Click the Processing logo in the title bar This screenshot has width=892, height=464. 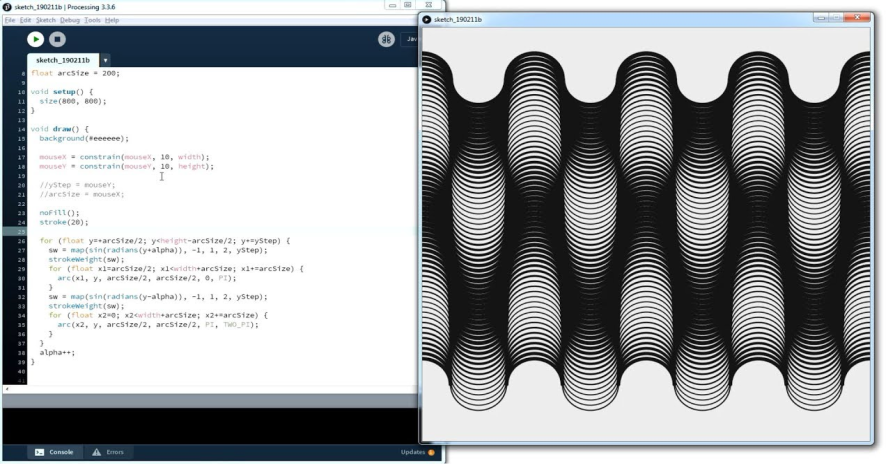tap(8, 7)
